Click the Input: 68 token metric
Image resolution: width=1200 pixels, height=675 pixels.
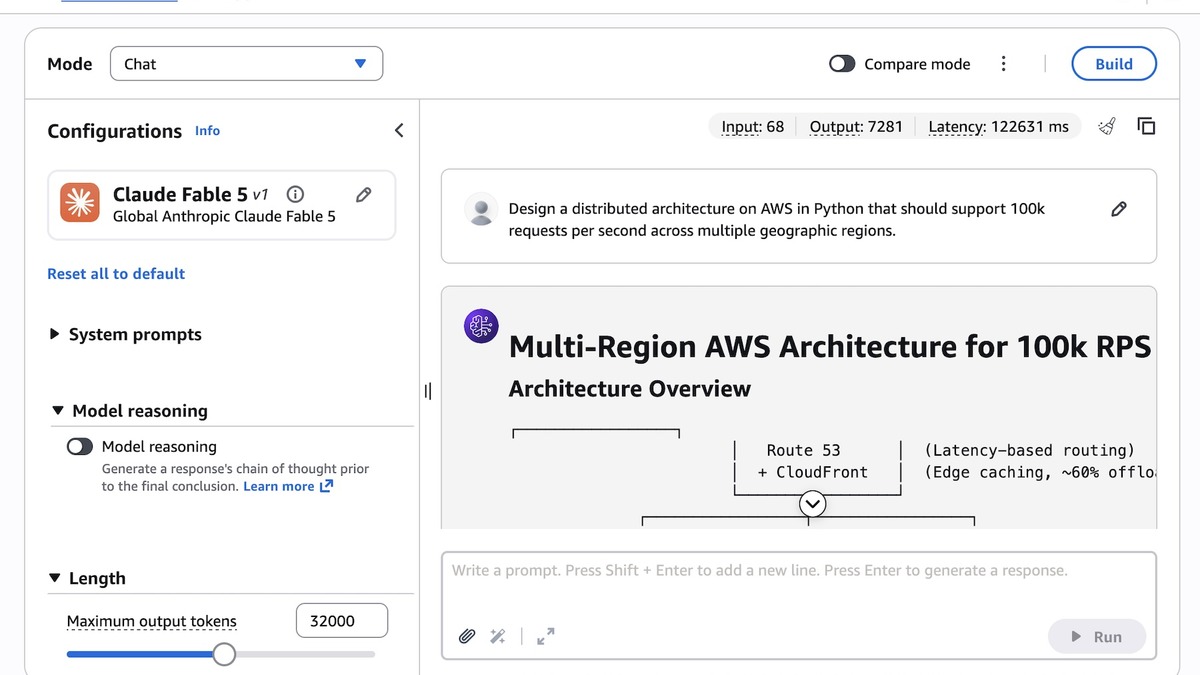click(753, 127)
